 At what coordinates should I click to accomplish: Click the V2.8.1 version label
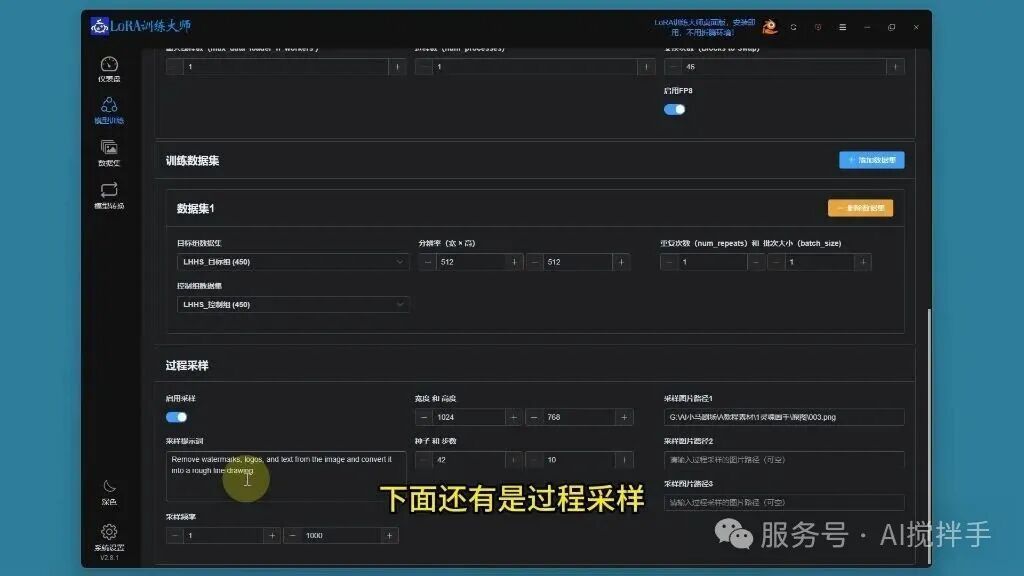click(x=109, y=558)
